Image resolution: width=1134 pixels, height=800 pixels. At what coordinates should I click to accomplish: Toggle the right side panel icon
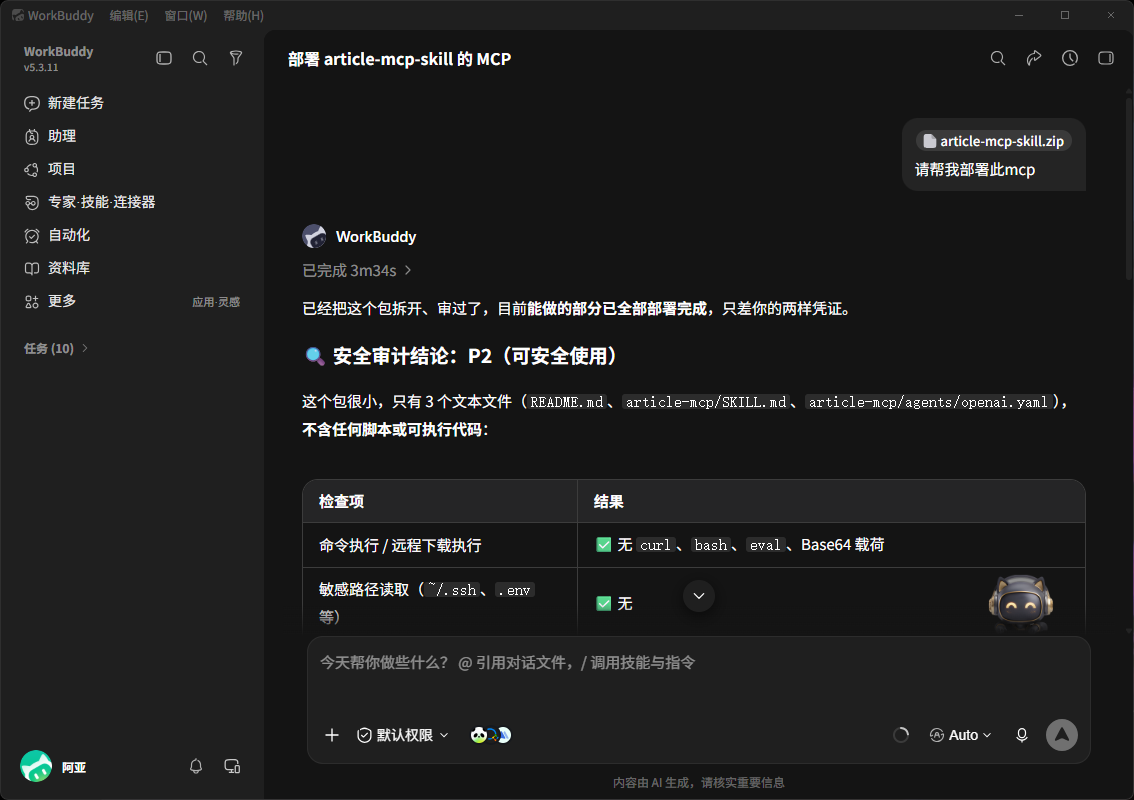[x=1106, y=58]
